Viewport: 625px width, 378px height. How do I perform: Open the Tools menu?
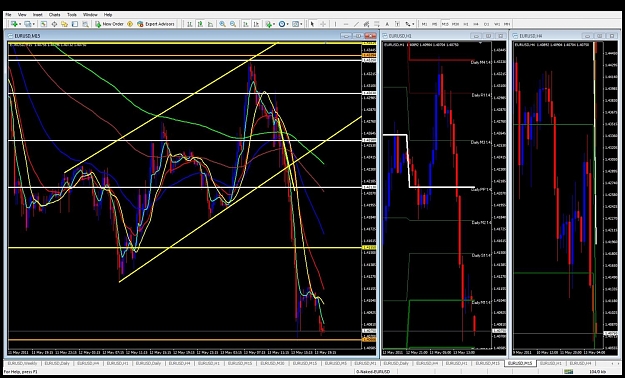[x=72, y=15]
